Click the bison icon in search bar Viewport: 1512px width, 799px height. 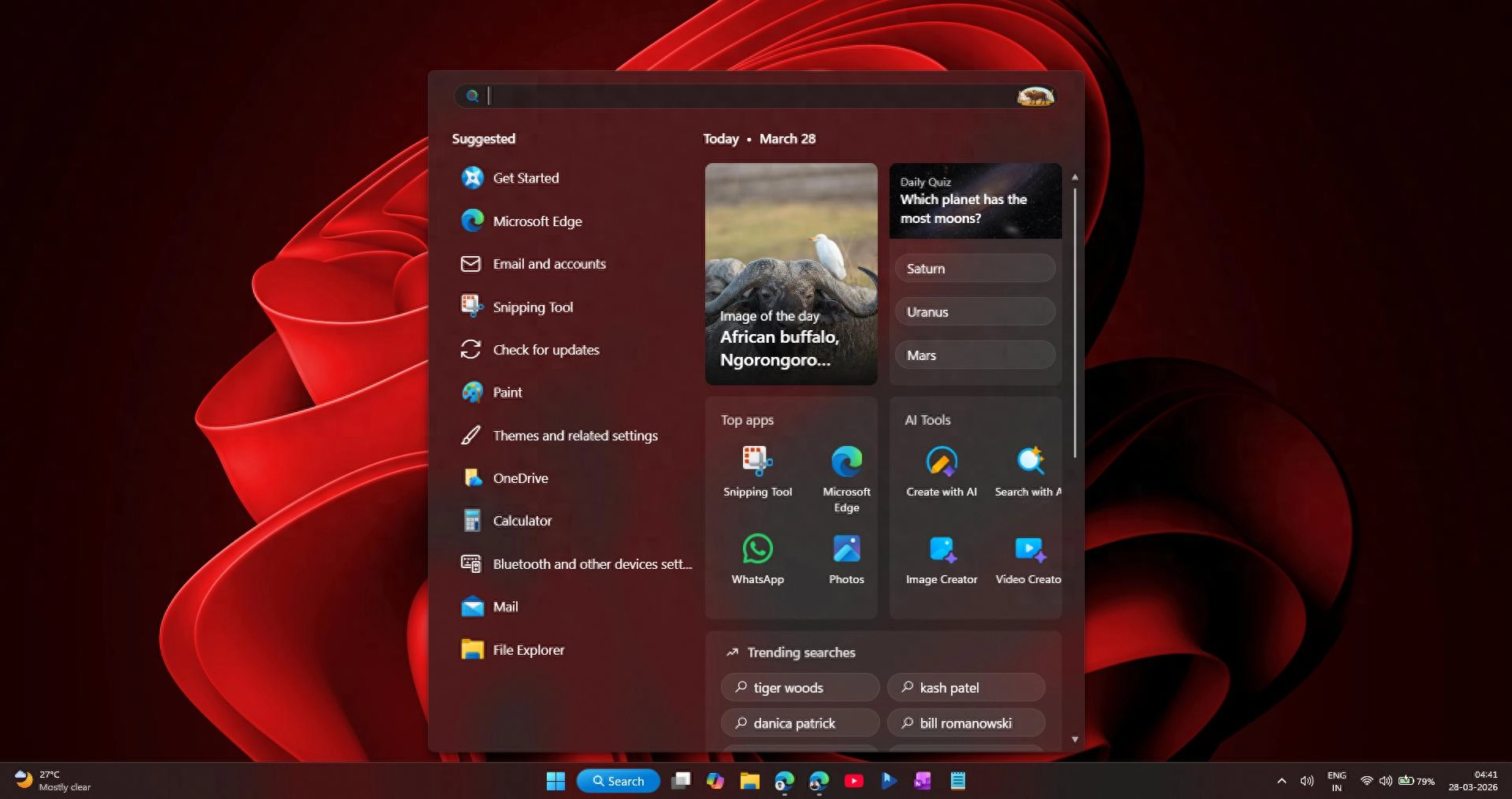click(1035, 96)
